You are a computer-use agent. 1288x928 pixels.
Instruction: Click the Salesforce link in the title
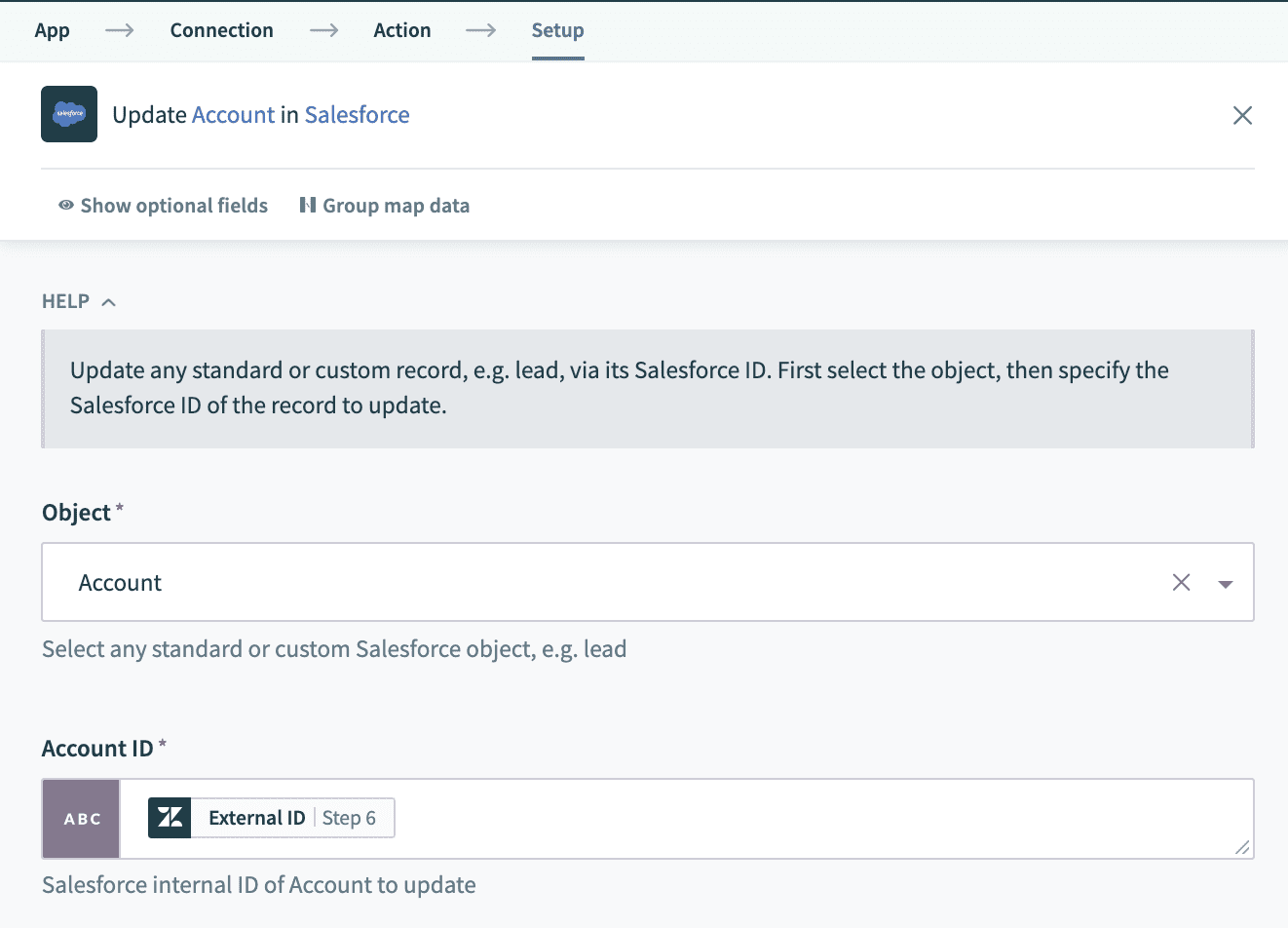357,115
